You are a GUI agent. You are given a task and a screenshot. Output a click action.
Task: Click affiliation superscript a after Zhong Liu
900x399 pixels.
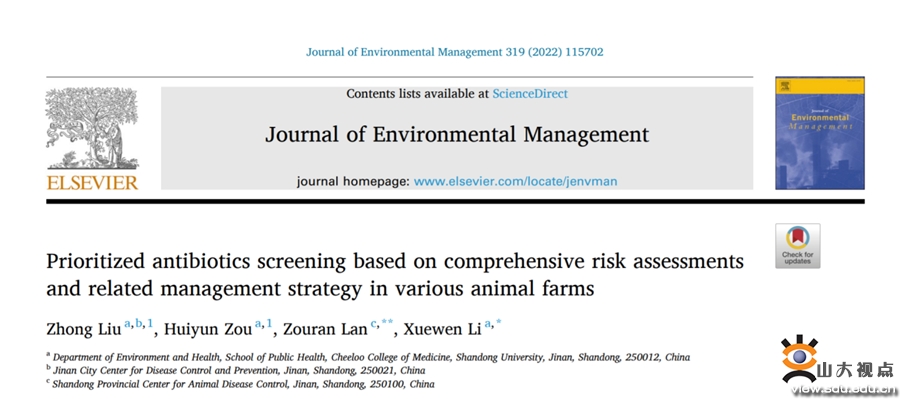click(127, 324)
